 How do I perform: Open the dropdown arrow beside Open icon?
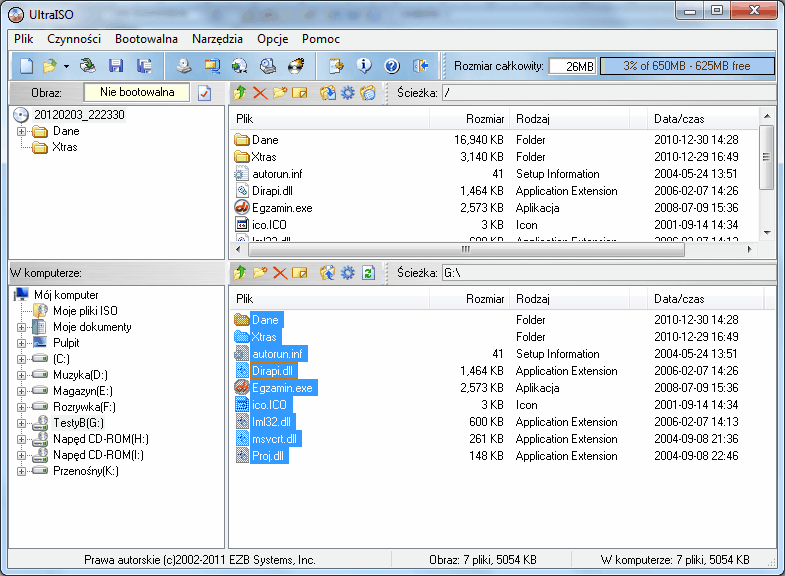point(66,66)
